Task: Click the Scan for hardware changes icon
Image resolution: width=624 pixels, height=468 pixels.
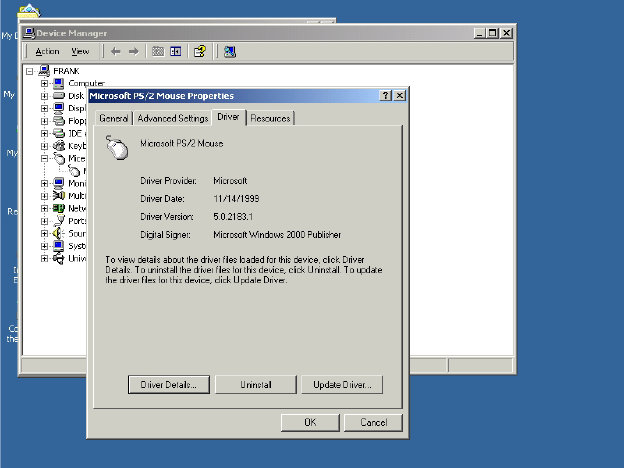Action: click(x=229, y=51)
